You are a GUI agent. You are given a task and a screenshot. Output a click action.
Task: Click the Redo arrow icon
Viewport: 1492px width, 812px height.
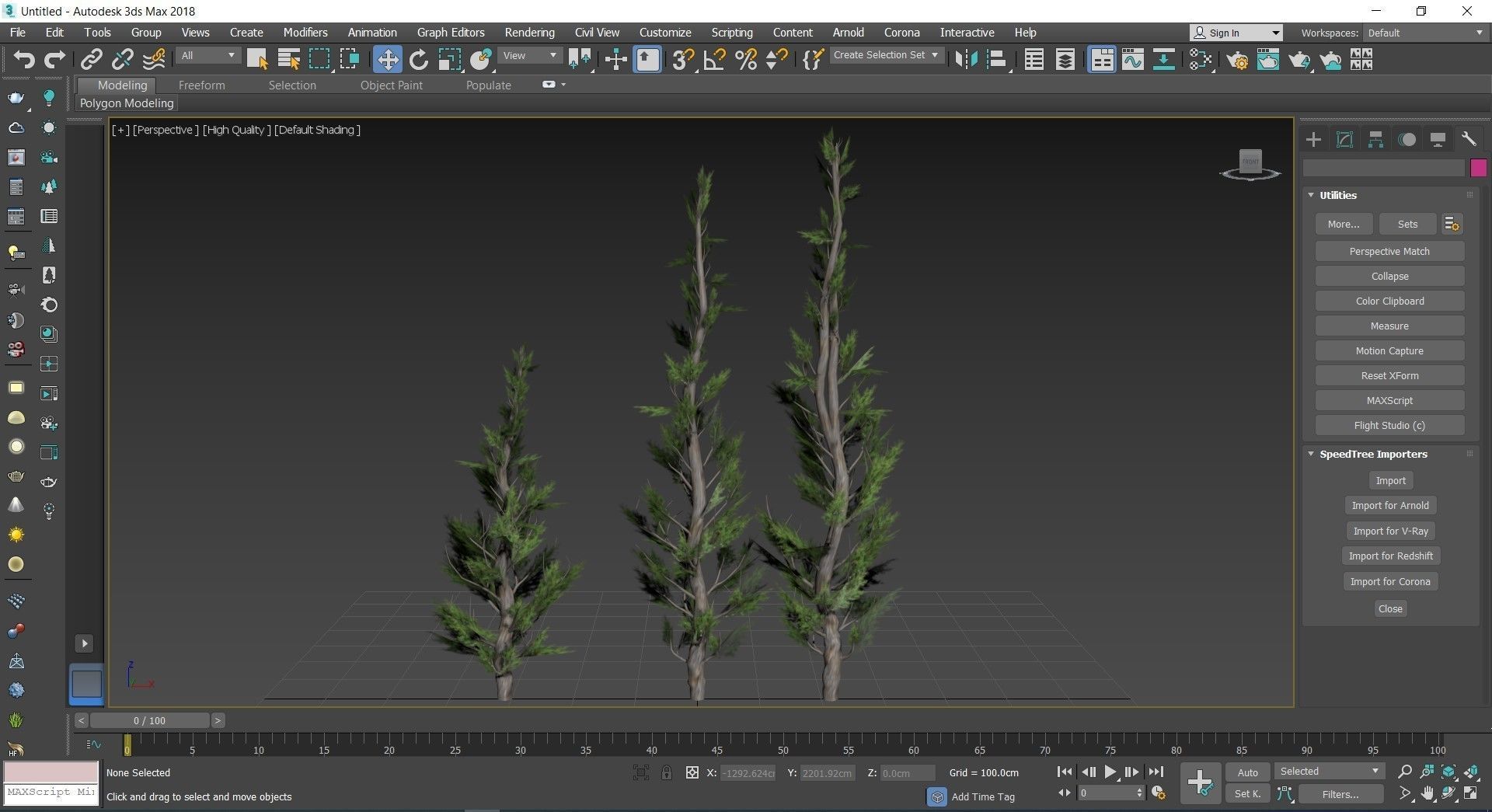coord(54,59)
